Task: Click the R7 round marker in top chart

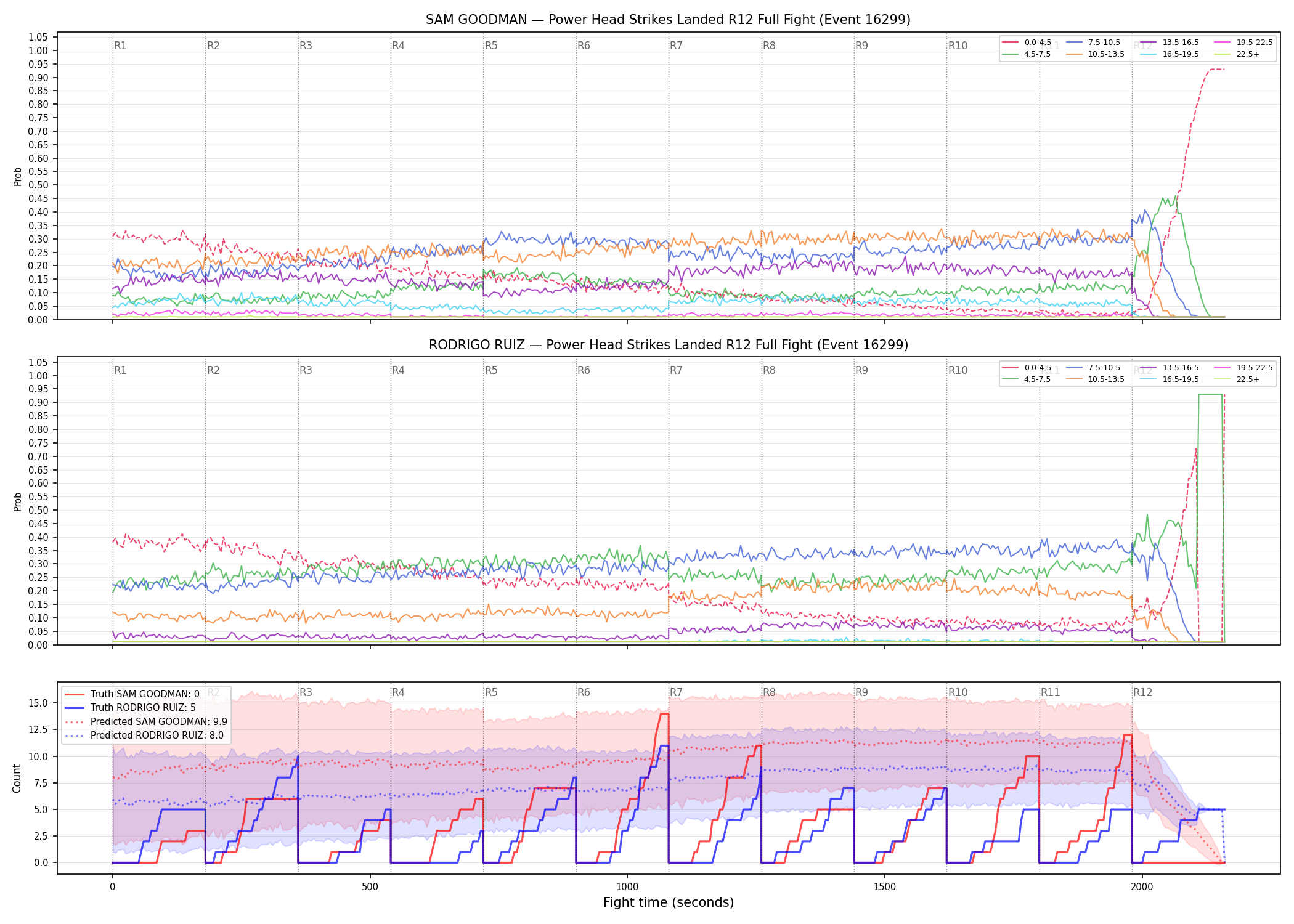Action: coord(676,46)
